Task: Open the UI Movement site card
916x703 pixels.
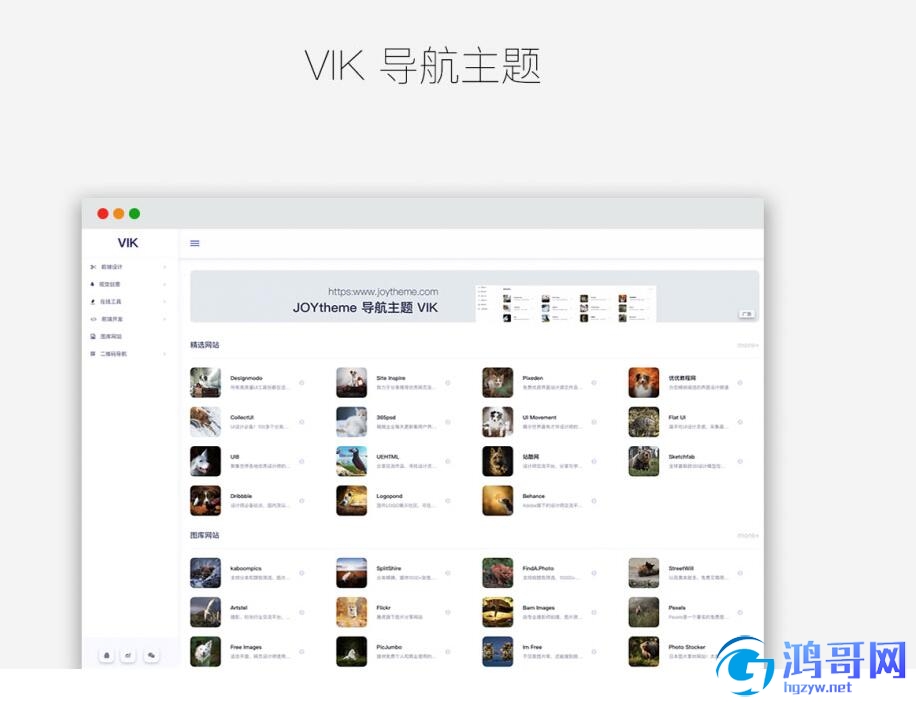Action: click(540, 422)
